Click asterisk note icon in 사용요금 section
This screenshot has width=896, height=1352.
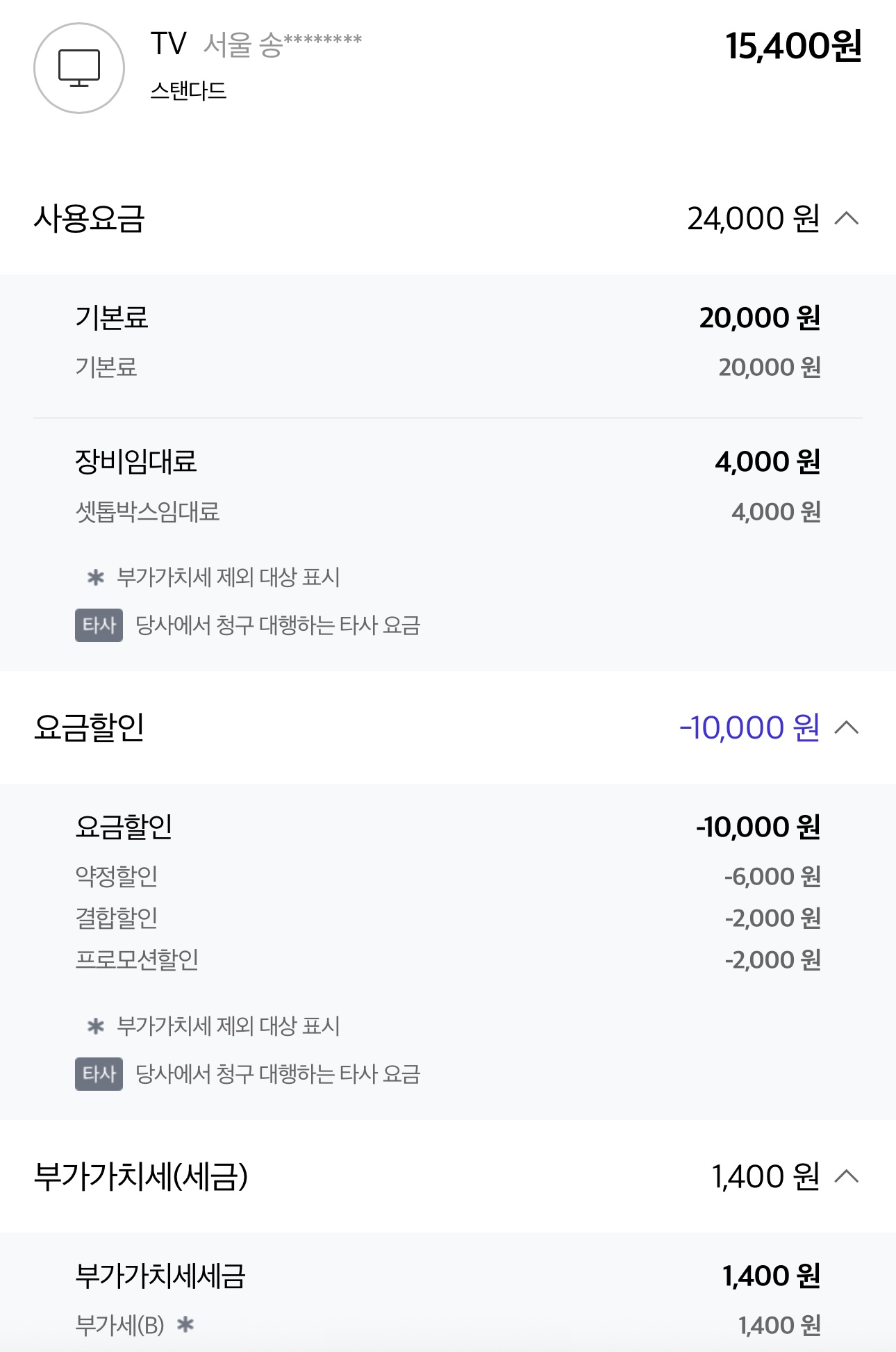coord(96,577)
